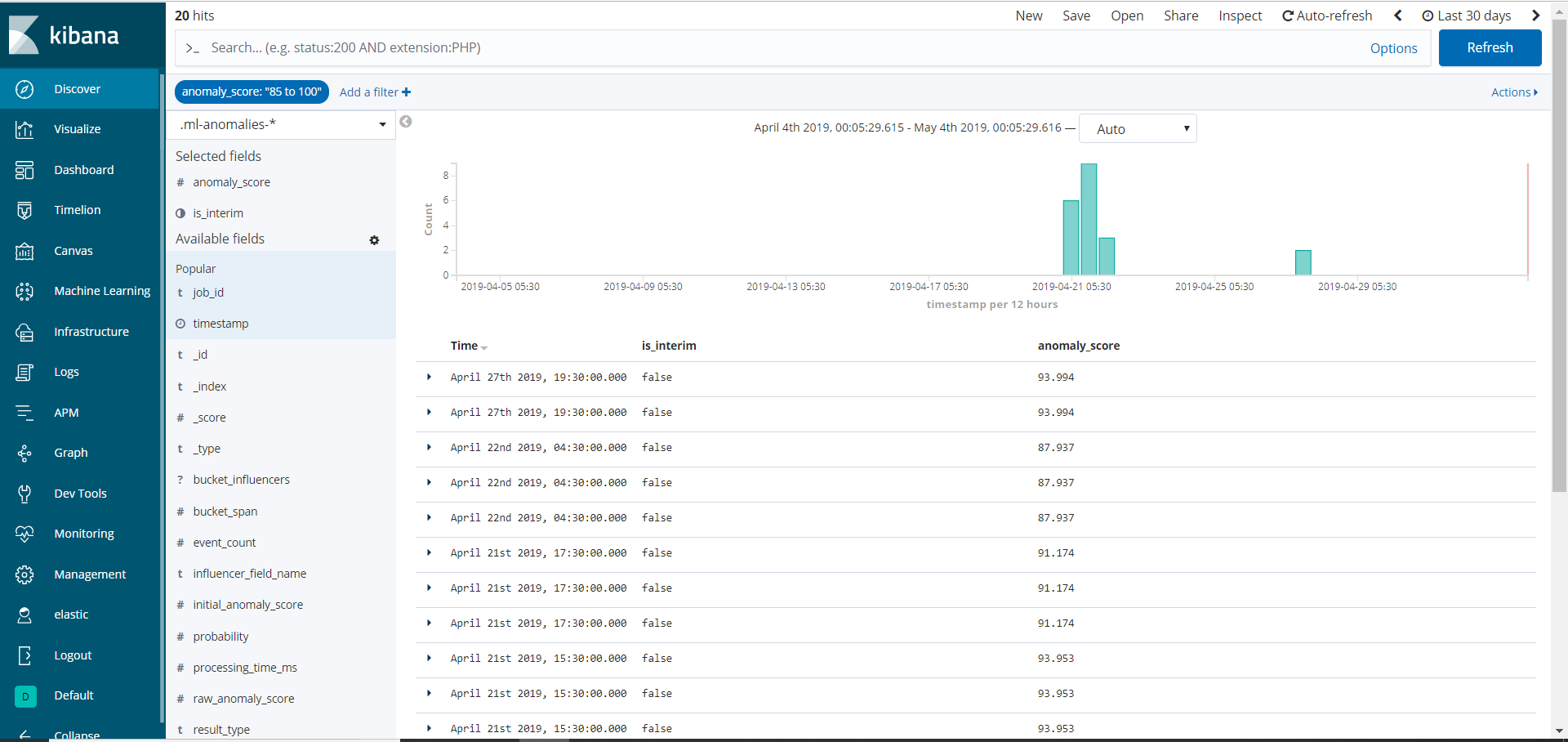Expand first April 22nd 04:30 row

tap(429, 447)
